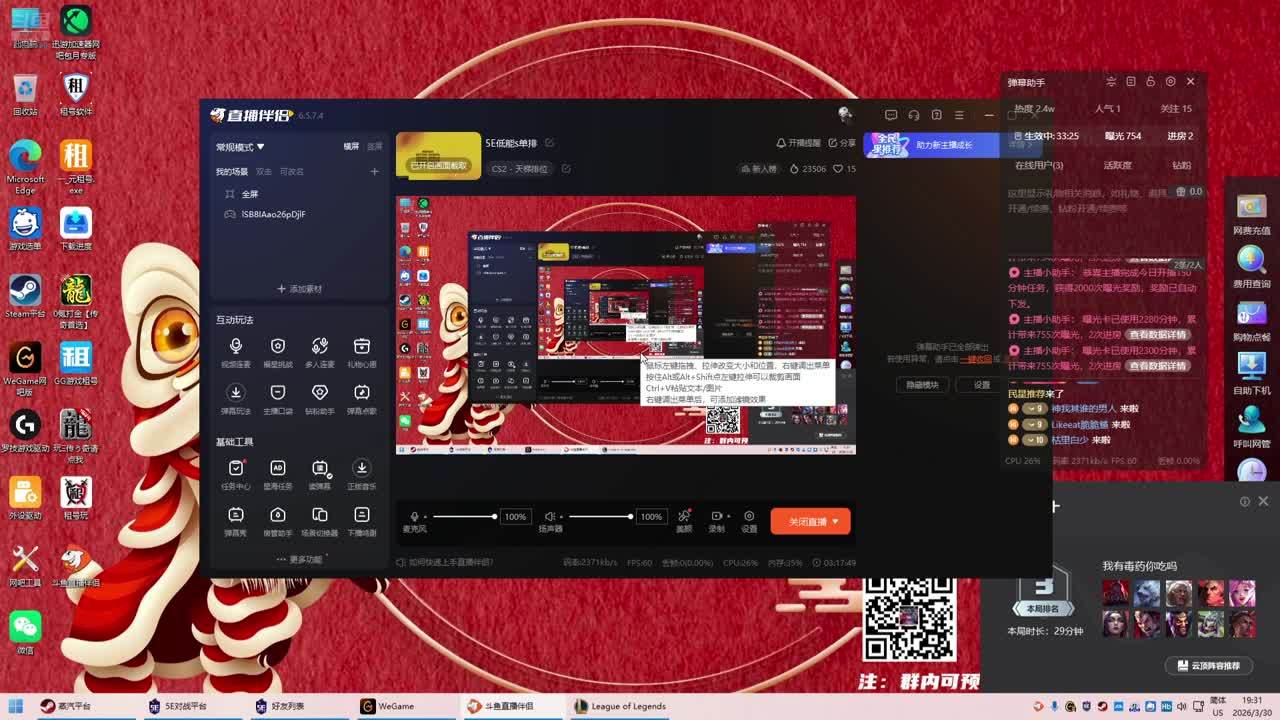Image resolution: width=1280 pixels, height=720 pixels.
Task: Open the 钻粉助手 diamond fan helper
Action: 320,398
